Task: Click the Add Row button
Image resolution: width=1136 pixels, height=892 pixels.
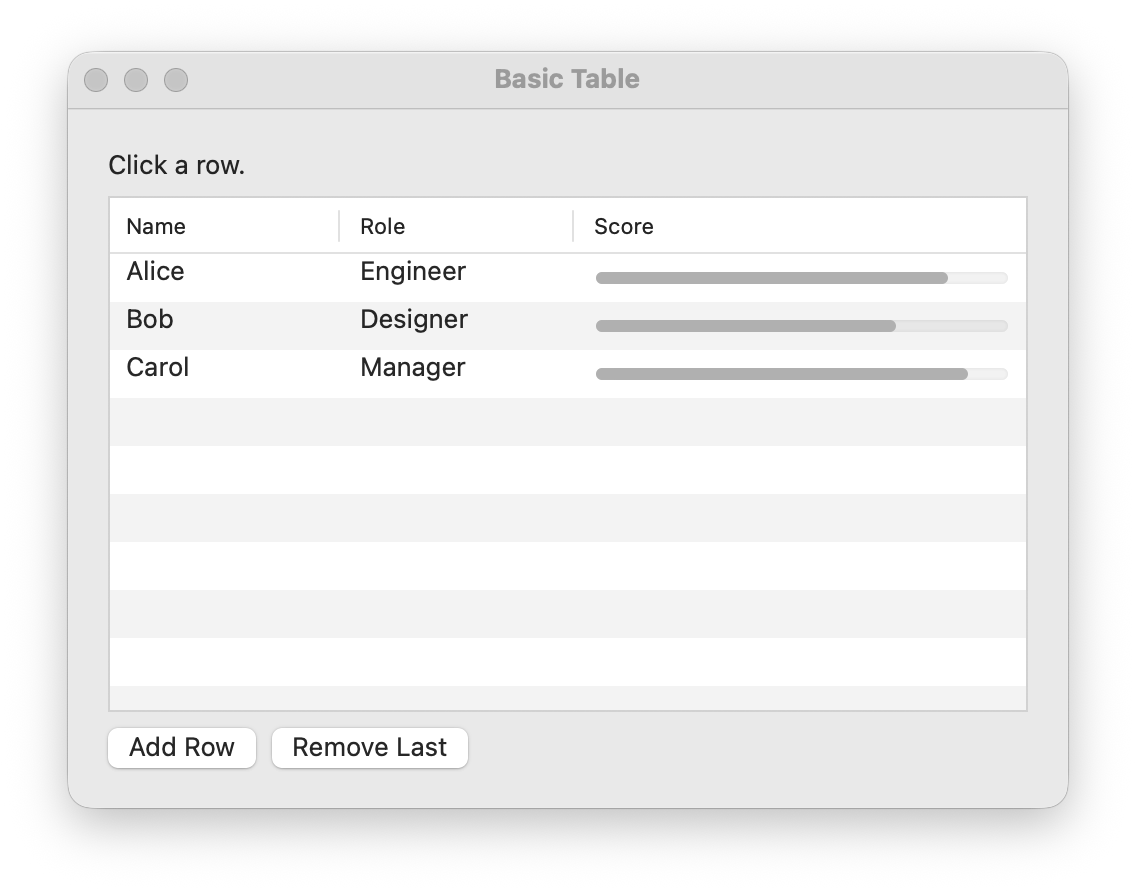Action: (x=181, y=747)
